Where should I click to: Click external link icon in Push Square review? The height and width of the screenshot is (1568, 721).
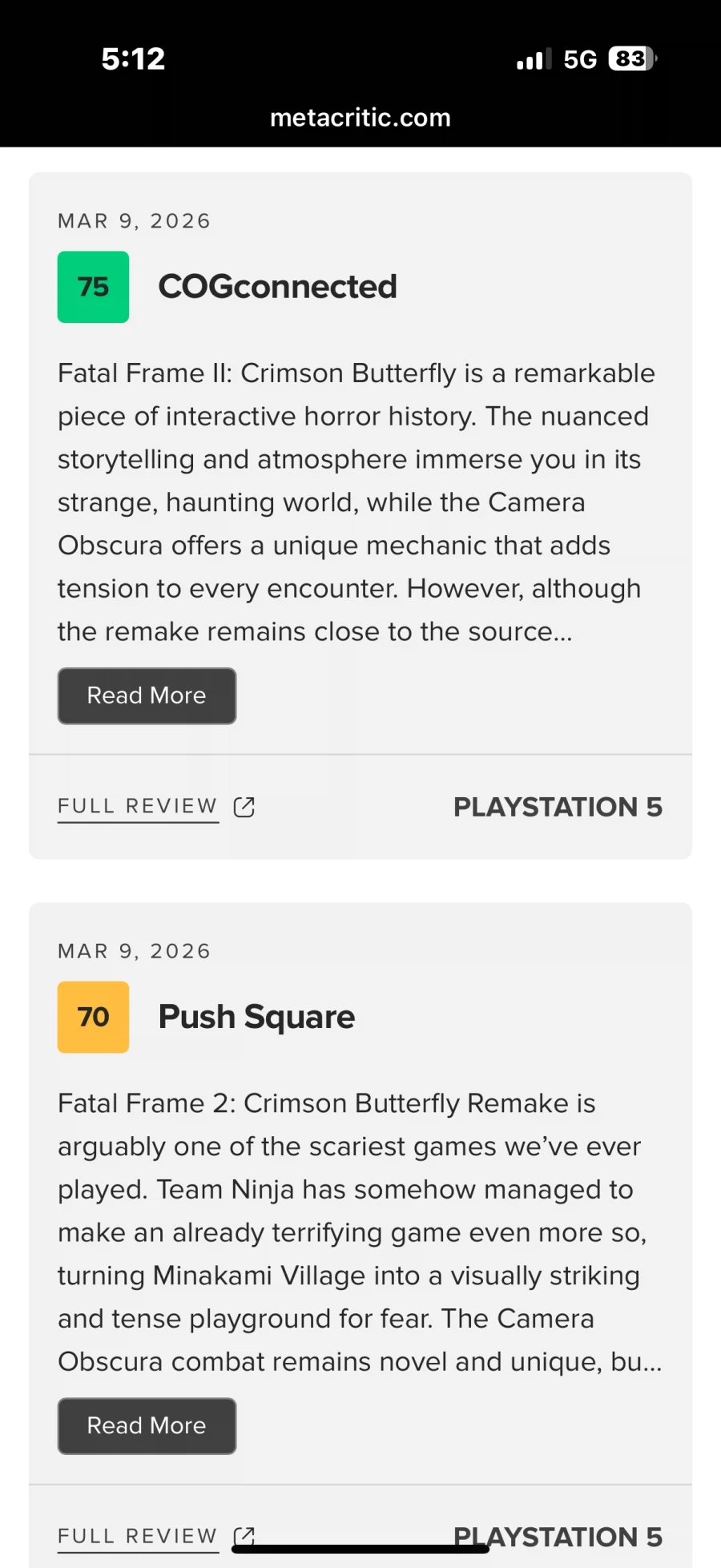[244, 1535]
